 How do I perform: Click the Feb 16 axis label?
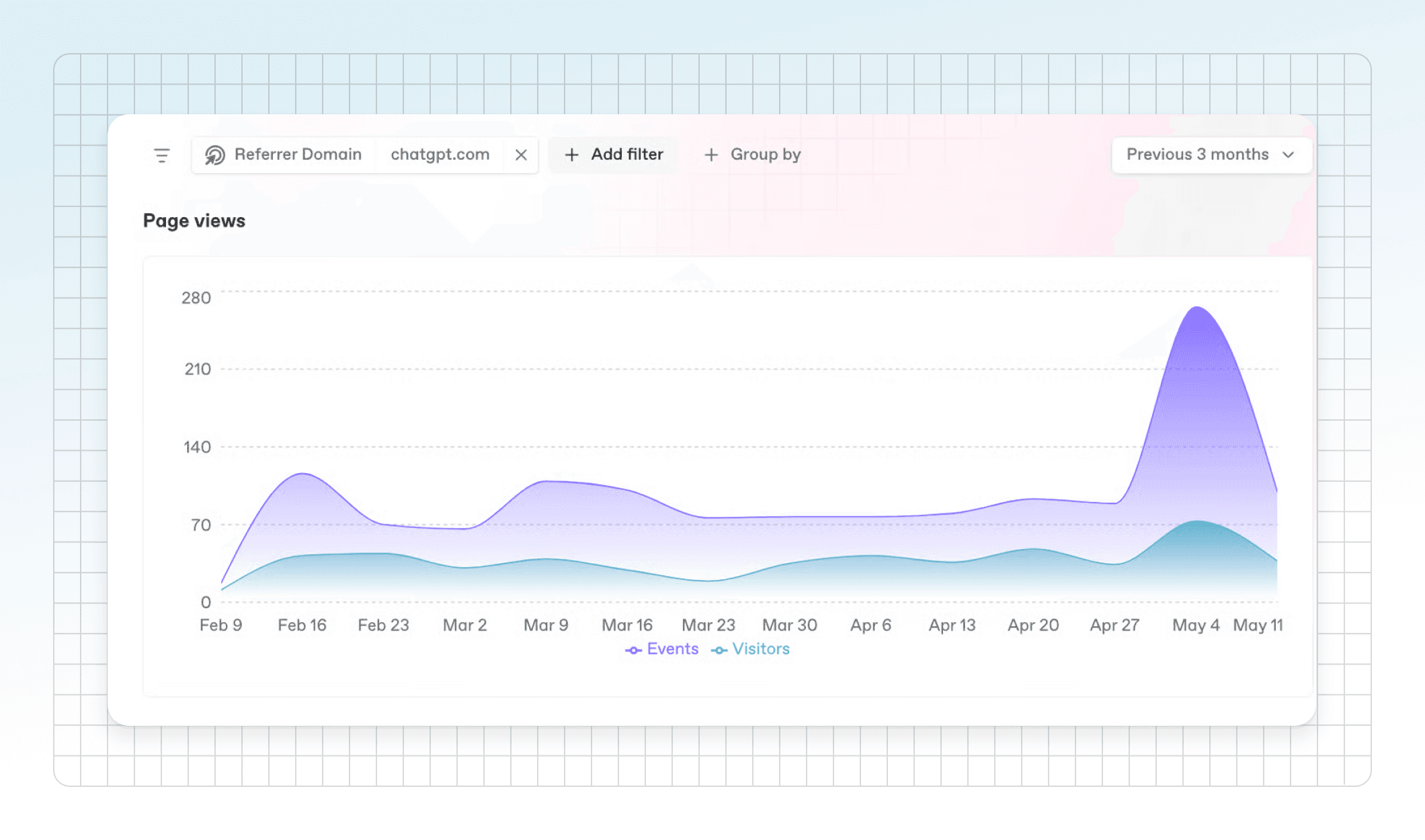tap(302, 625)
